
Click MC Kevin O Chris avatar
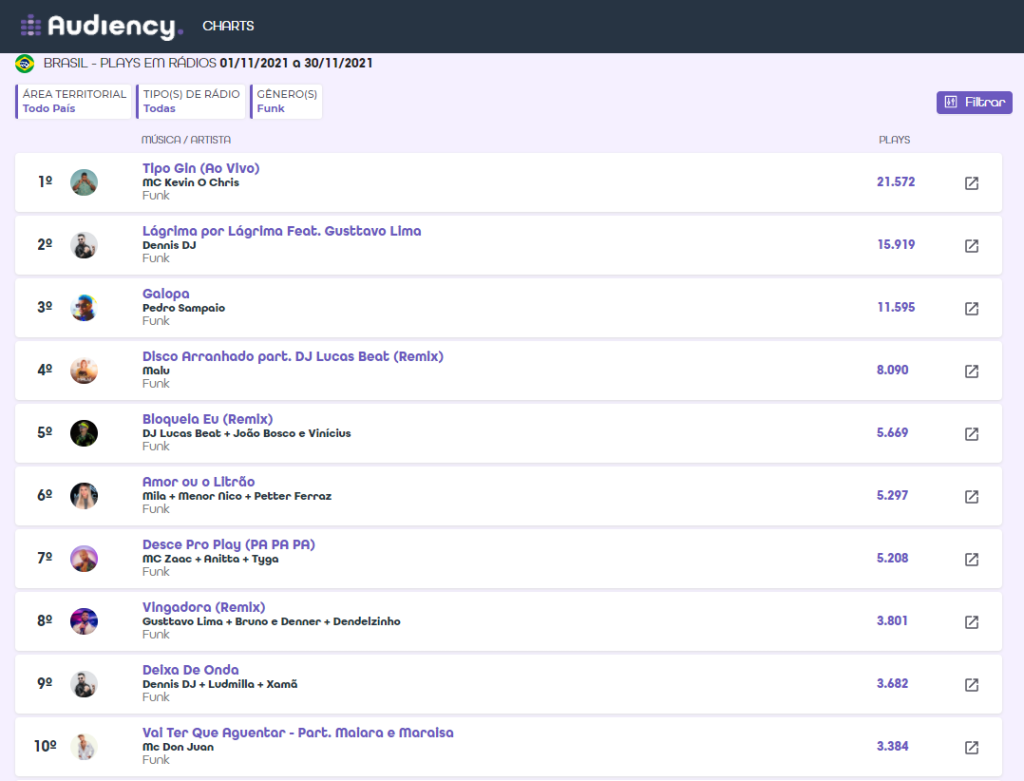(84, 182)
